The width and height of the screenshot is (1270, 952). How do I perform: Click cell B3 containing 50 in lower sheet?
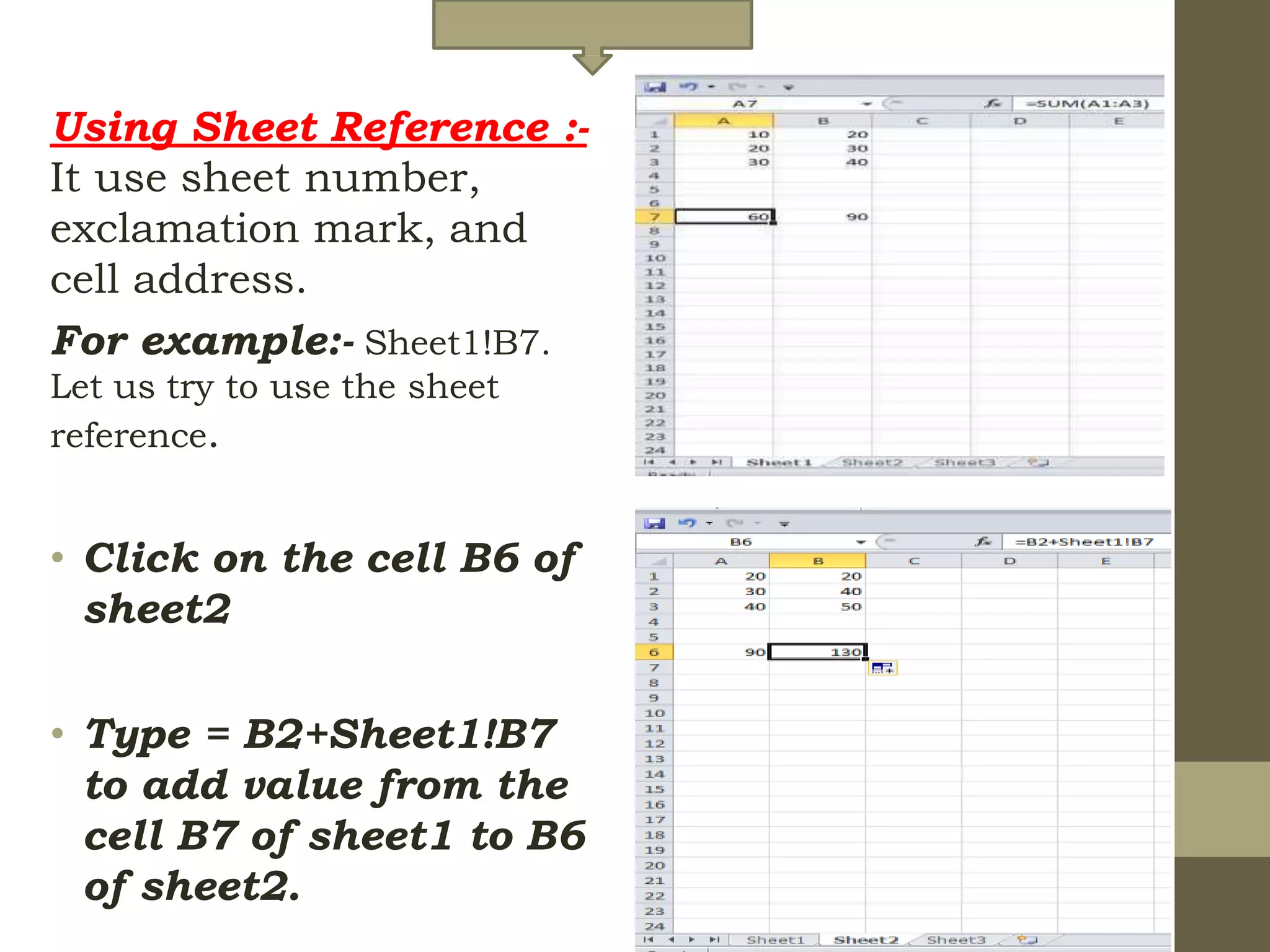[x=818, y=607]
